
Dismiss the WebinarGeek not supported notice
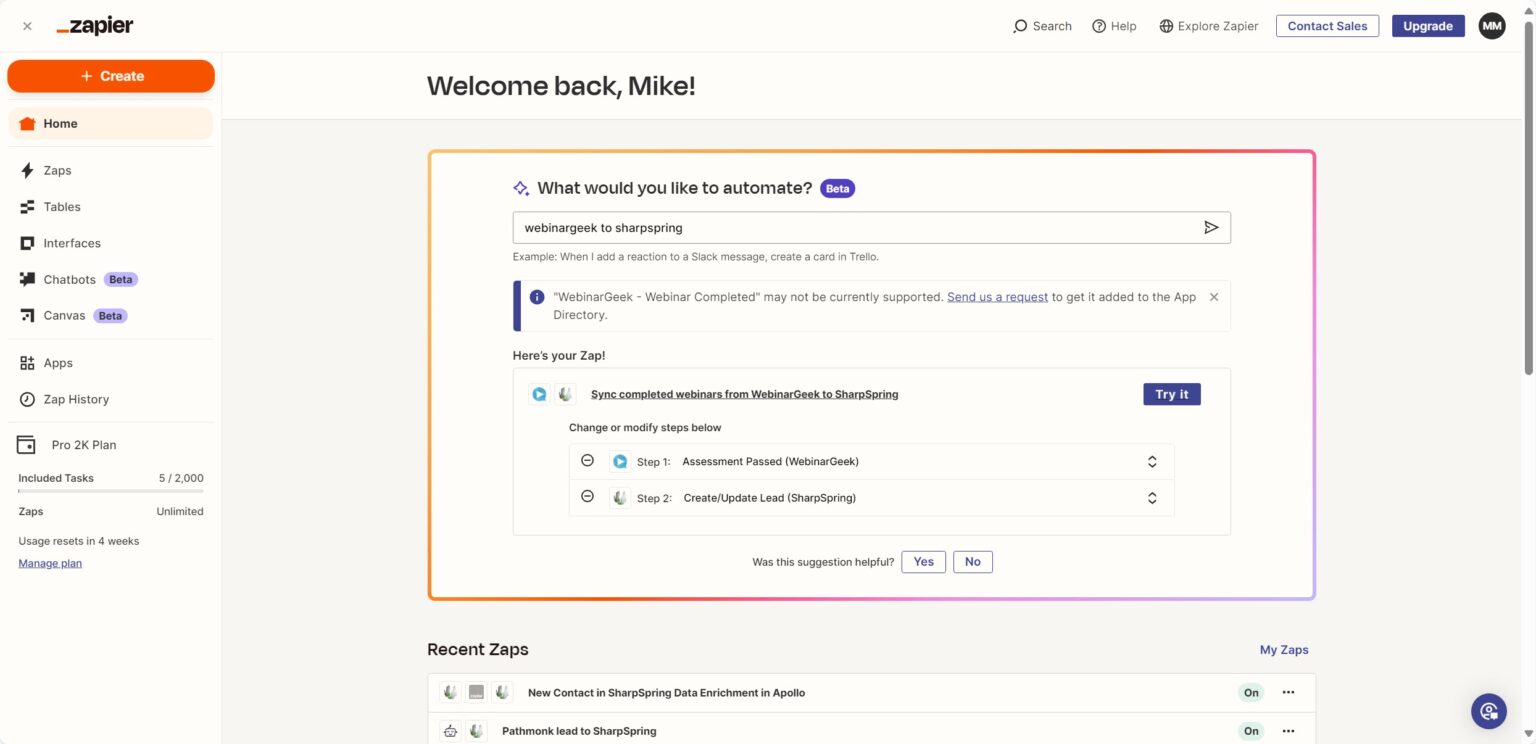click(1214, 297)
